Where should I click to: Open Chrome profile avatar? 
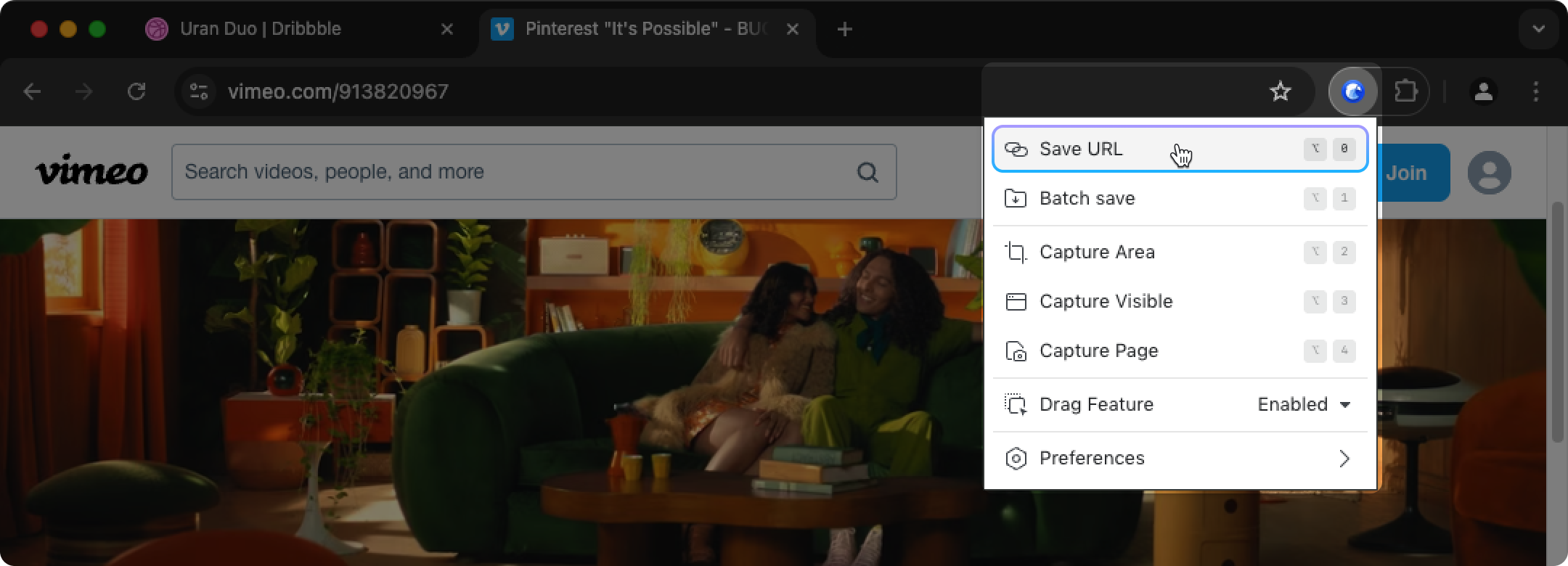[1483, 91]
